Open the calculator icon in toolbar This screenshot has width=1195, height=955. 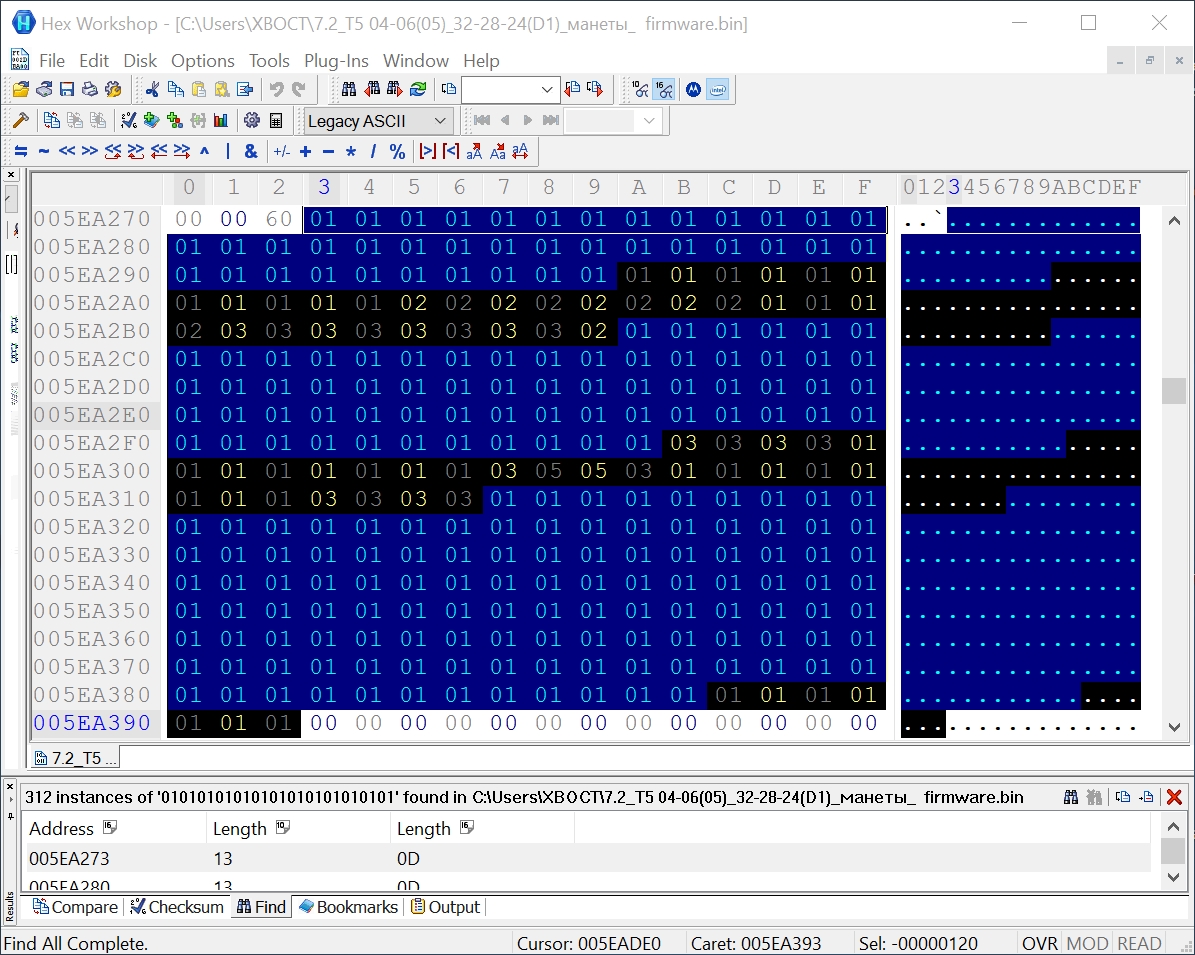pyautogui.click(x=276, y=121)
